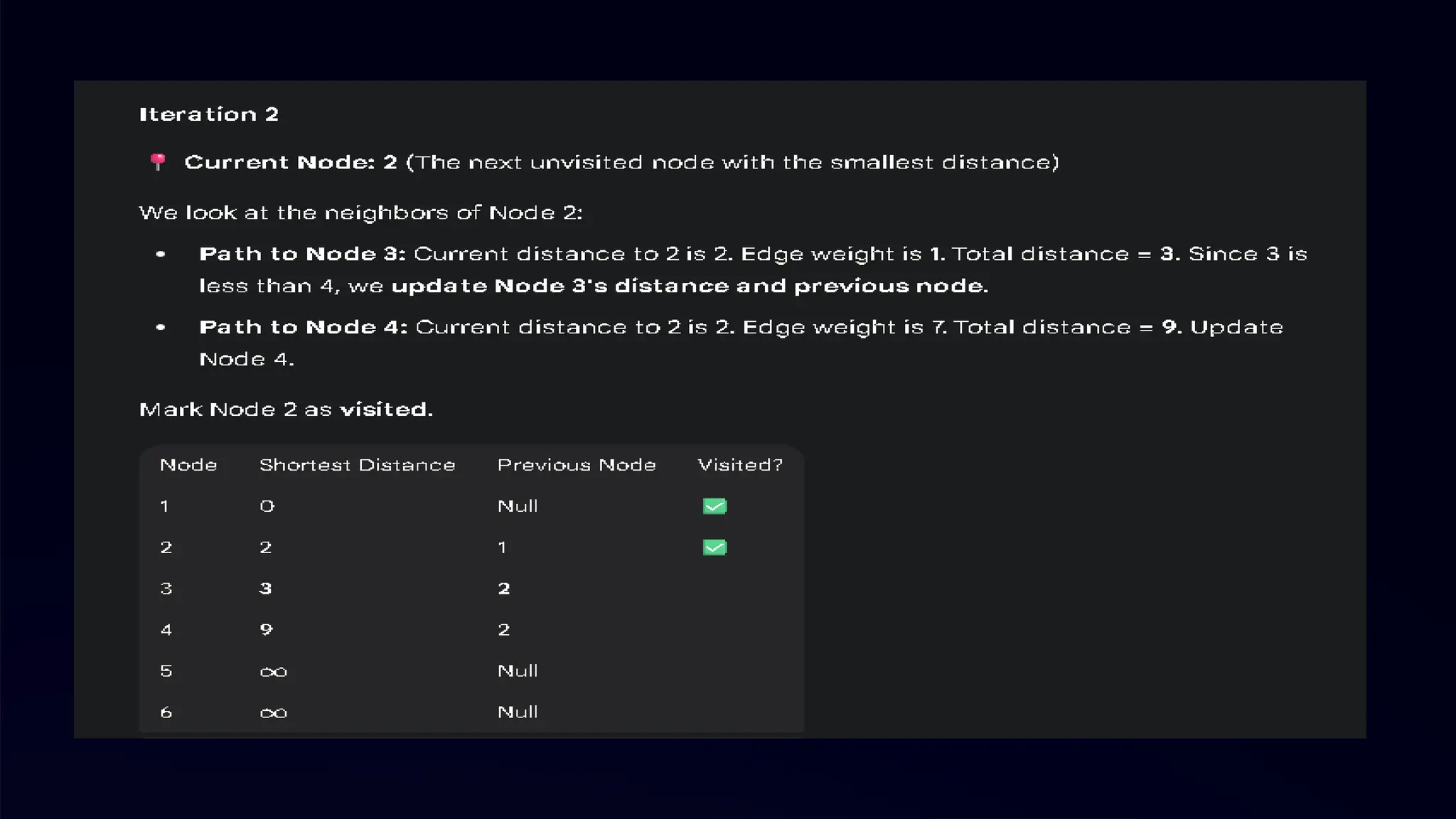Viewport: 1456px width, 819px height.
Task: Click 'update Node 3's distance and previous node' text
Action: click(690, 286)
